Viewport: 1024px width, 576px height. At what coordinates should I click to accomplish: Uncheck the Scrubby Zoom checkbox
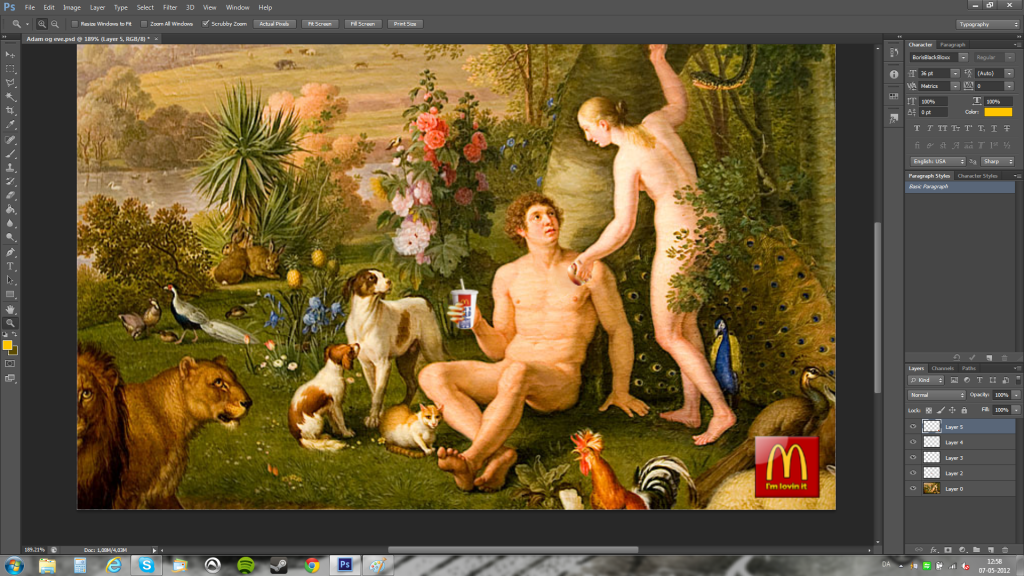[206, 24]
